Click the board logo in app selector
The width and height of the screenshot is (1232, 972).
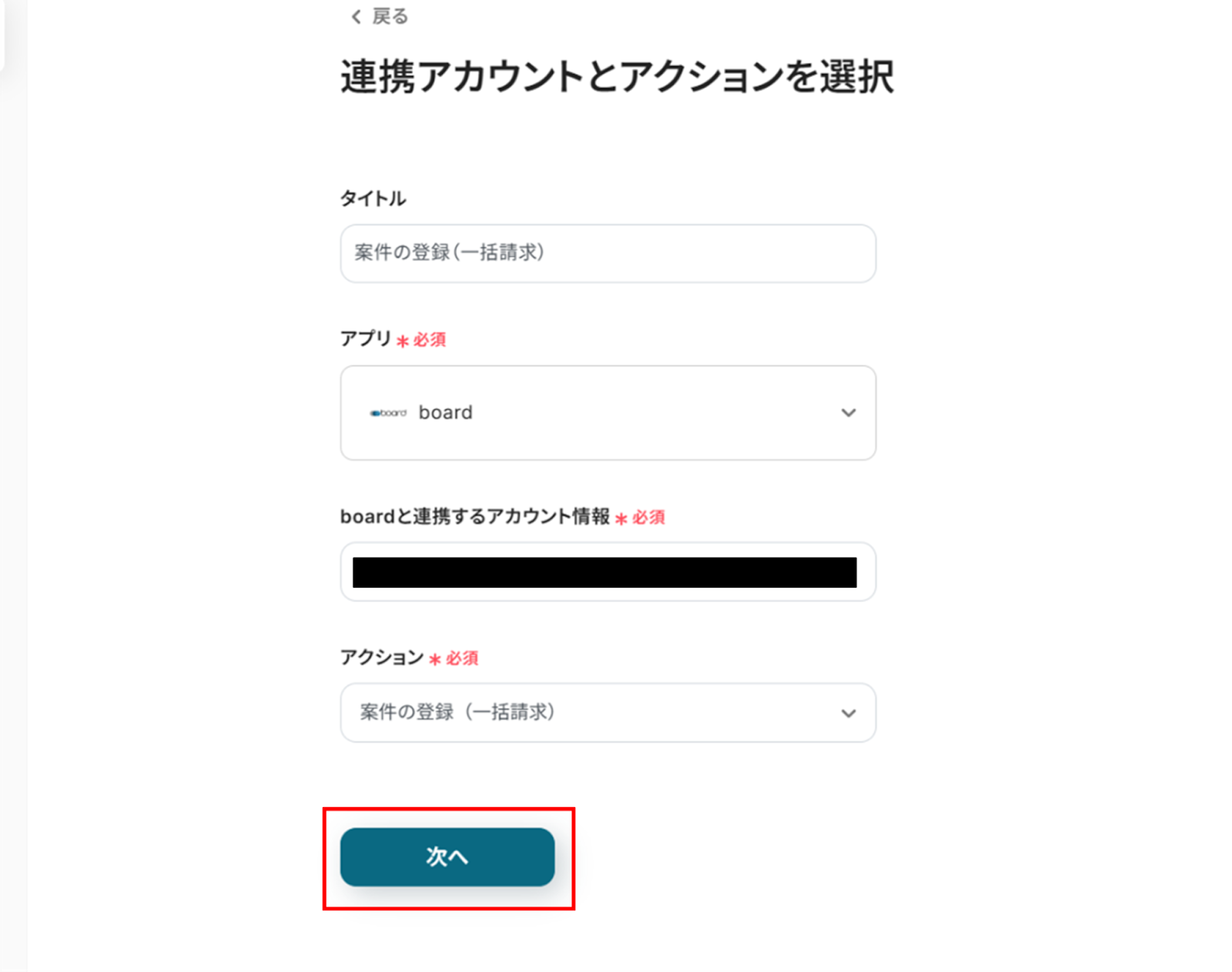click(388, 413)
